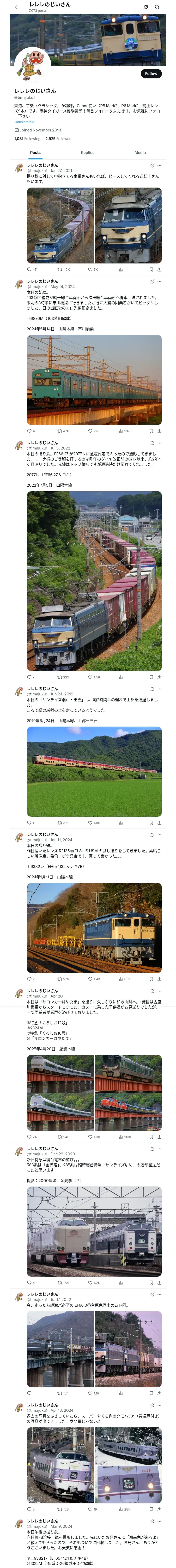Open the 1,081 Following list
The width and height of the screenshot is (176, 1568).
point(27,139)
